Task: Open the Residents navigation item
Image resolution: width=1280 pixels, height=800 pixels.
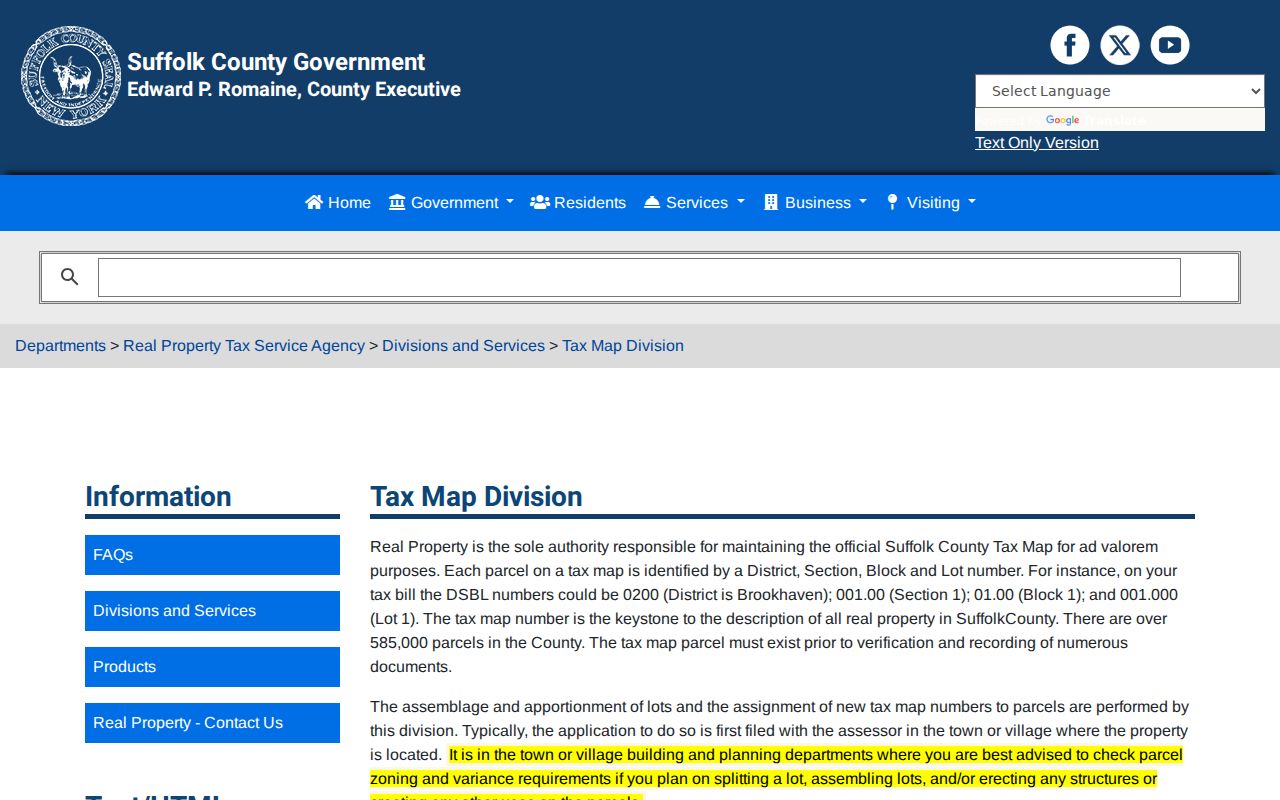Action: click(x=578, y=202)
